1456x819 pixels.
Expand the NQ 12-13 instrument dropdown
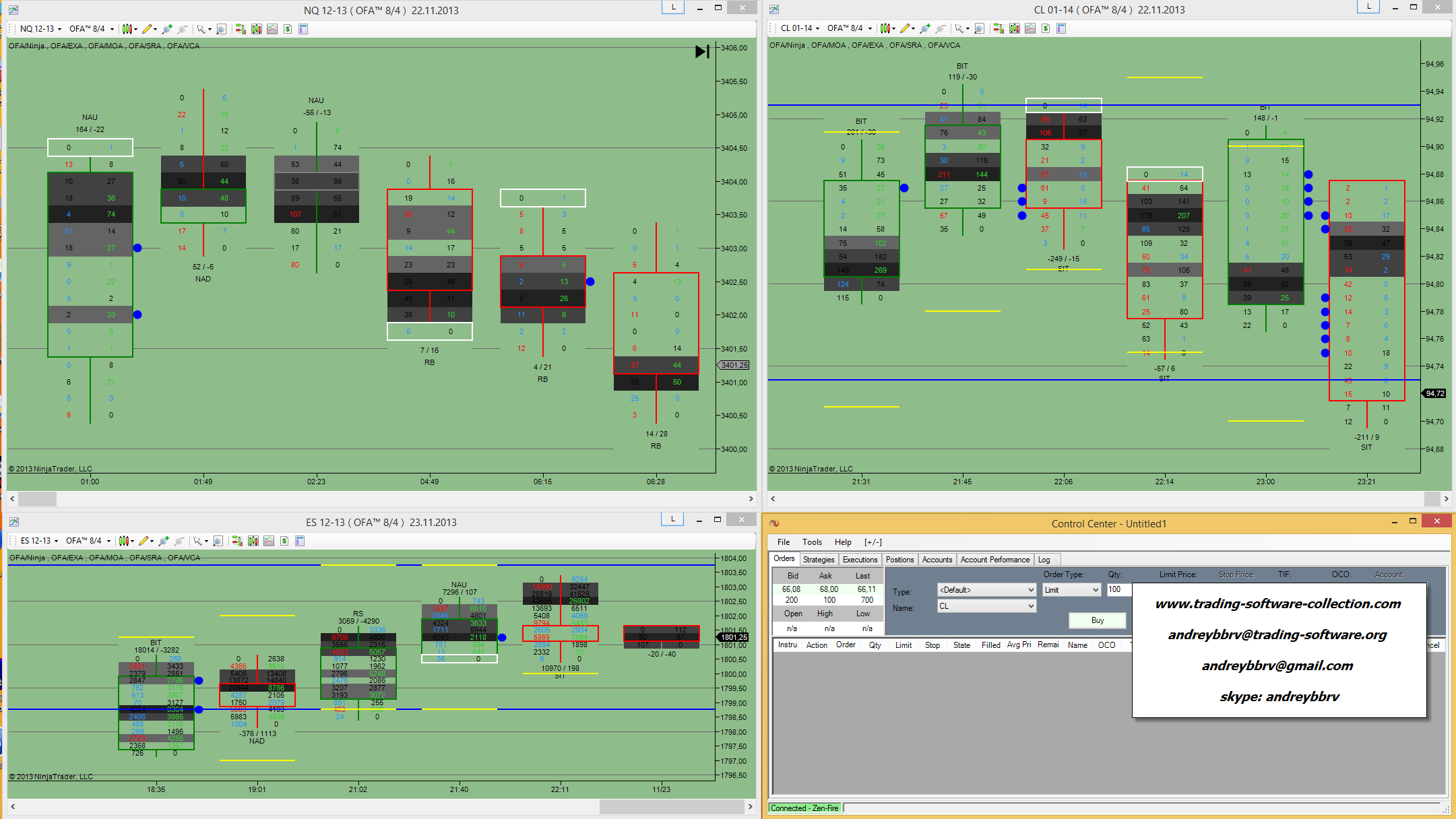tap(40, 29)
